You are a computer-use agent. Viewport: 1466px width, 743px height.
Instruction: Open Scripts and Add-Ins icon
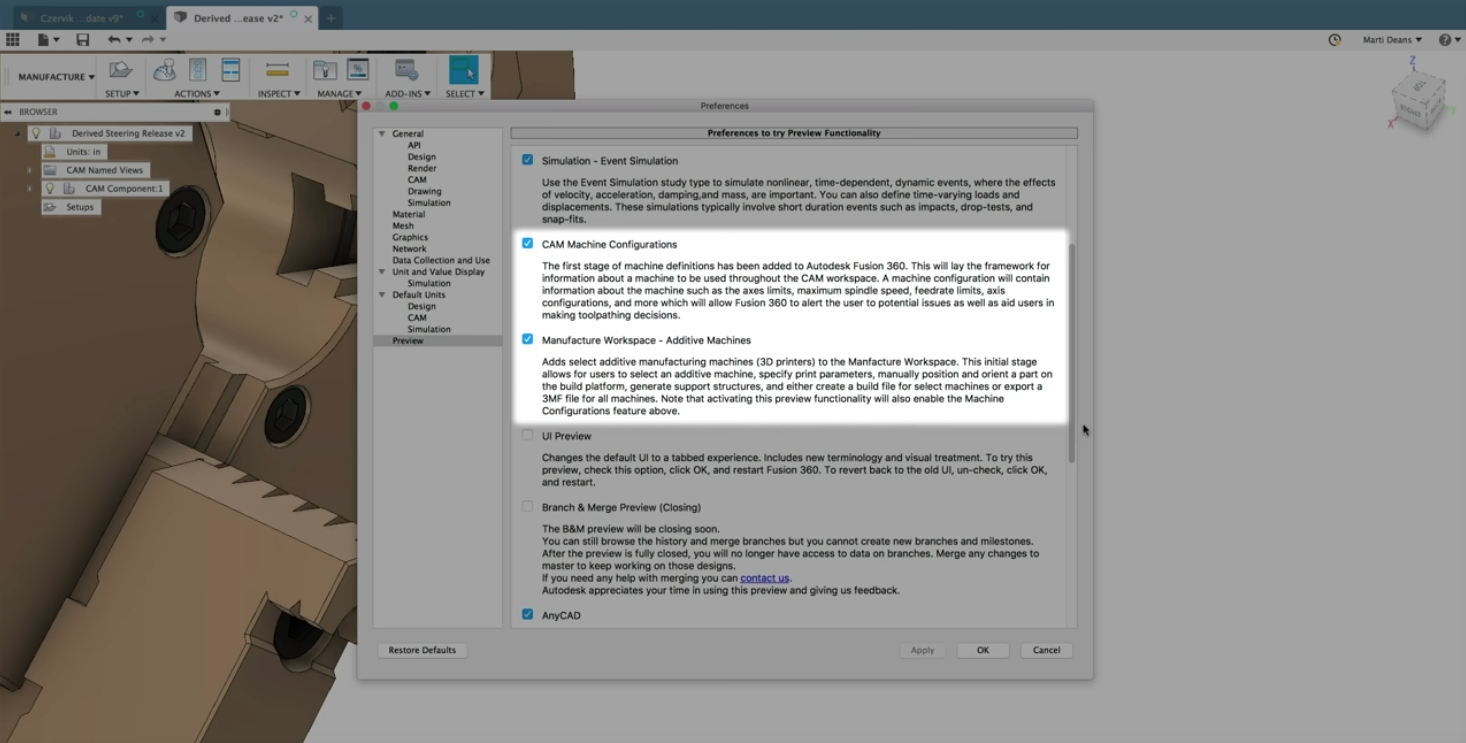tap(406, 70)
